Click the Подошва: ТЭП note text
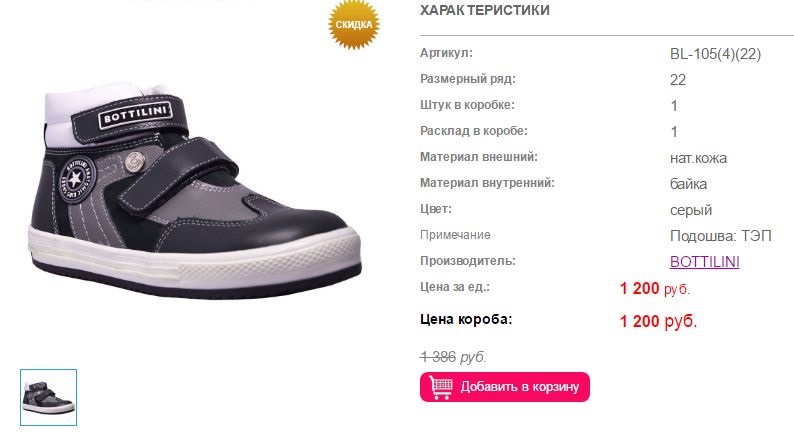This screenshot has width=794, height=442. [721, 236]
